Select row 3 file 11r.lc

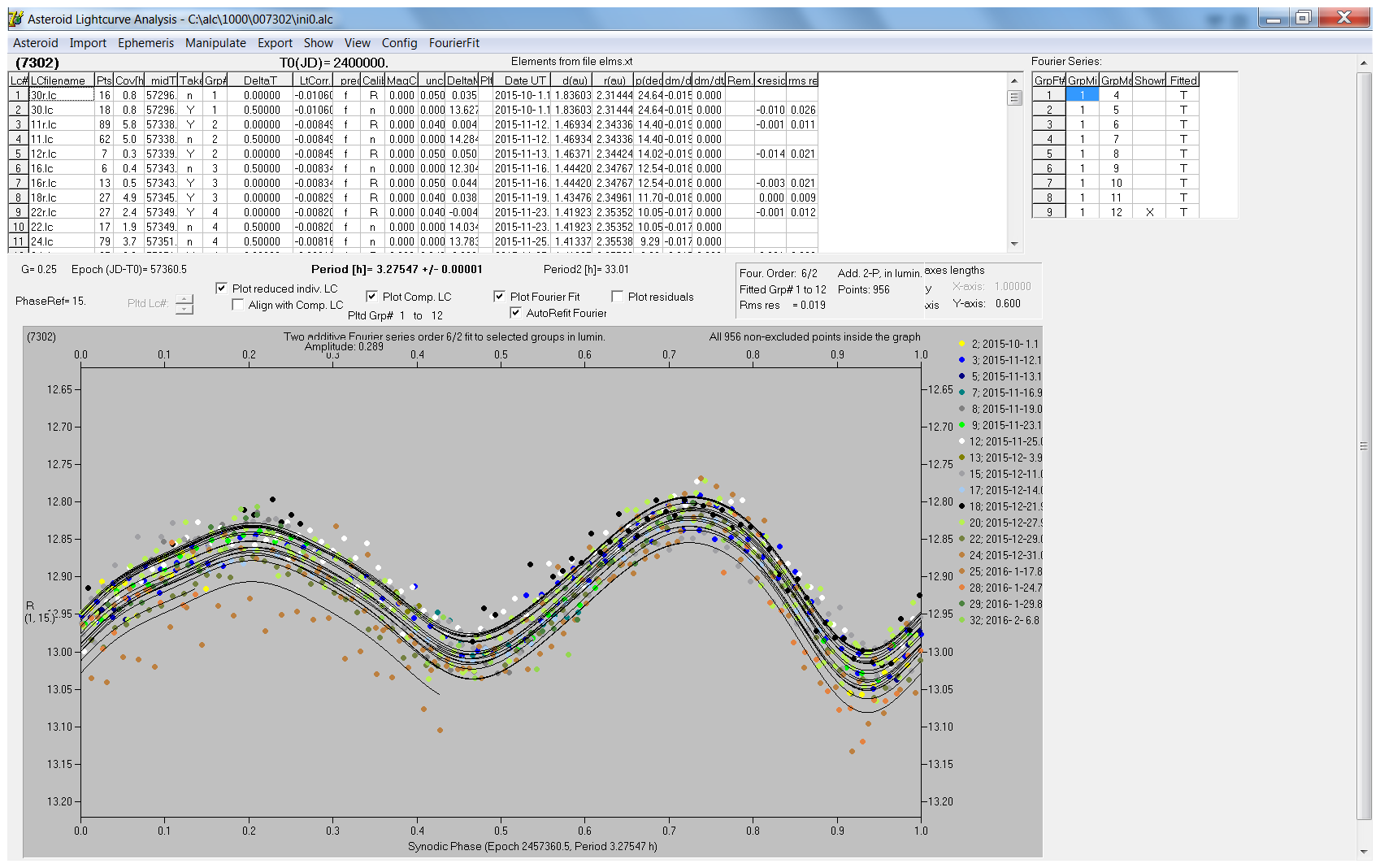click(x=62, y=124)
